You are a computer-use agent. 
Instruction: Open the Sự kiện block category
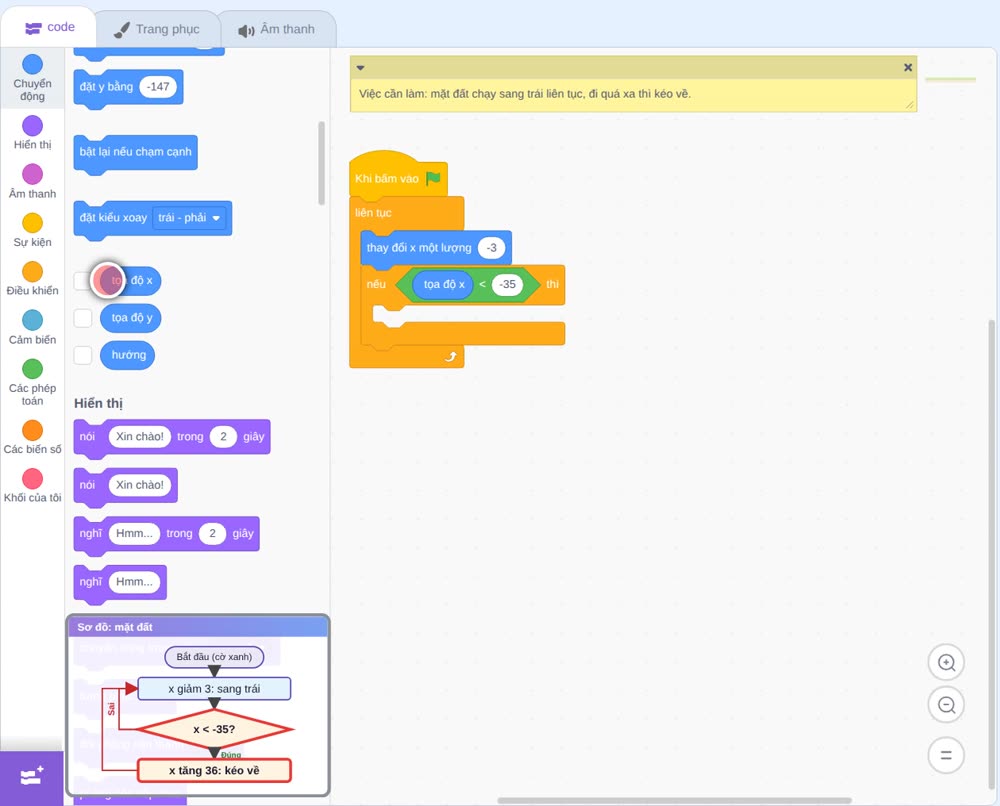[x=33, y=230]
